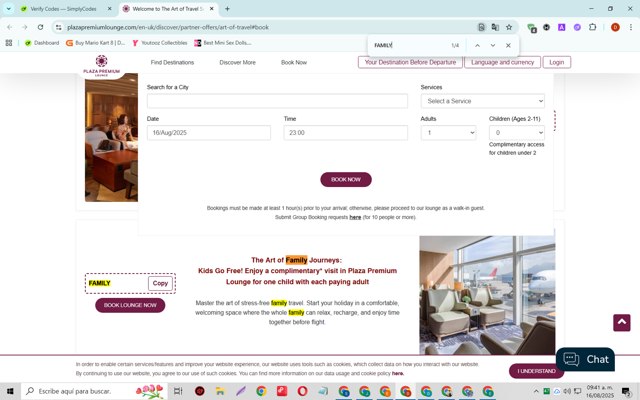Click the Task View taskbar icon
The height and width of the screenshot is (400, 640).
(178, 391)
